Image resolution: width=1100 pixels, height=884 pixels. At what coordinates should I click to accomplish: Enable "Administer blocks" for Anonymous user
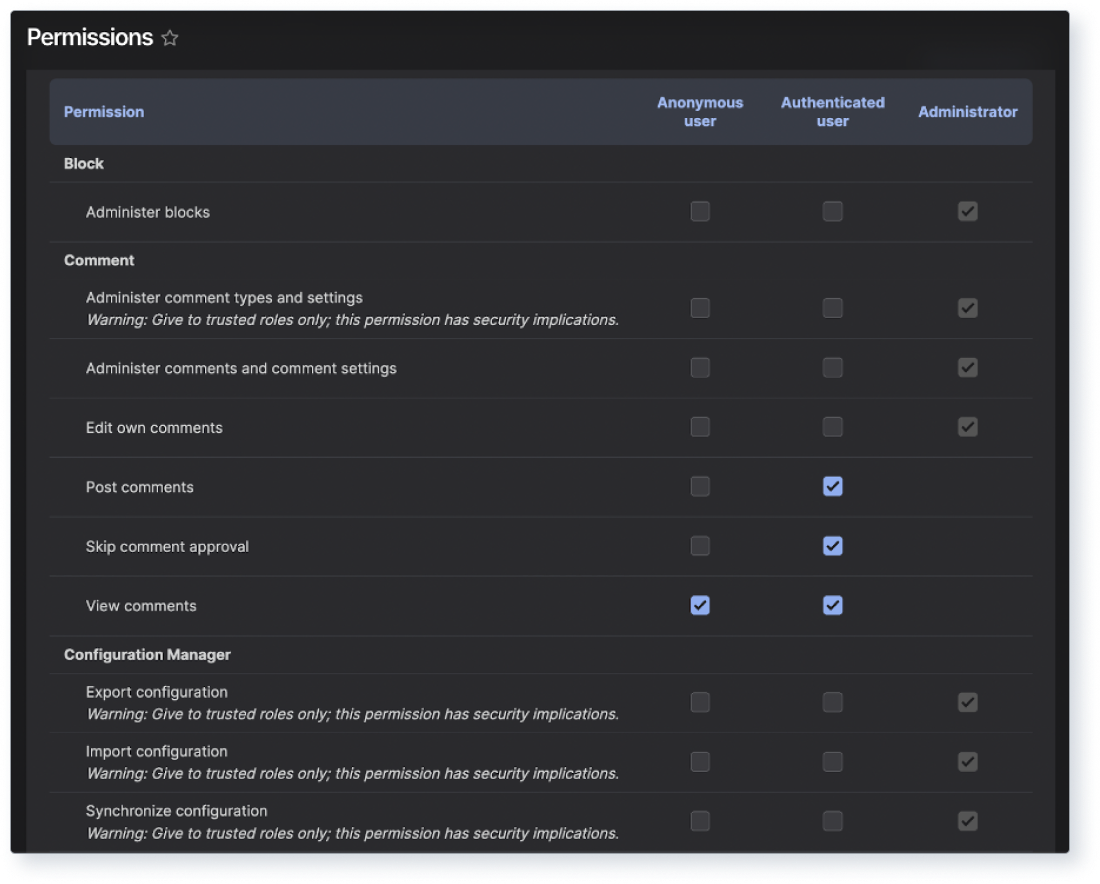[700, 211]
